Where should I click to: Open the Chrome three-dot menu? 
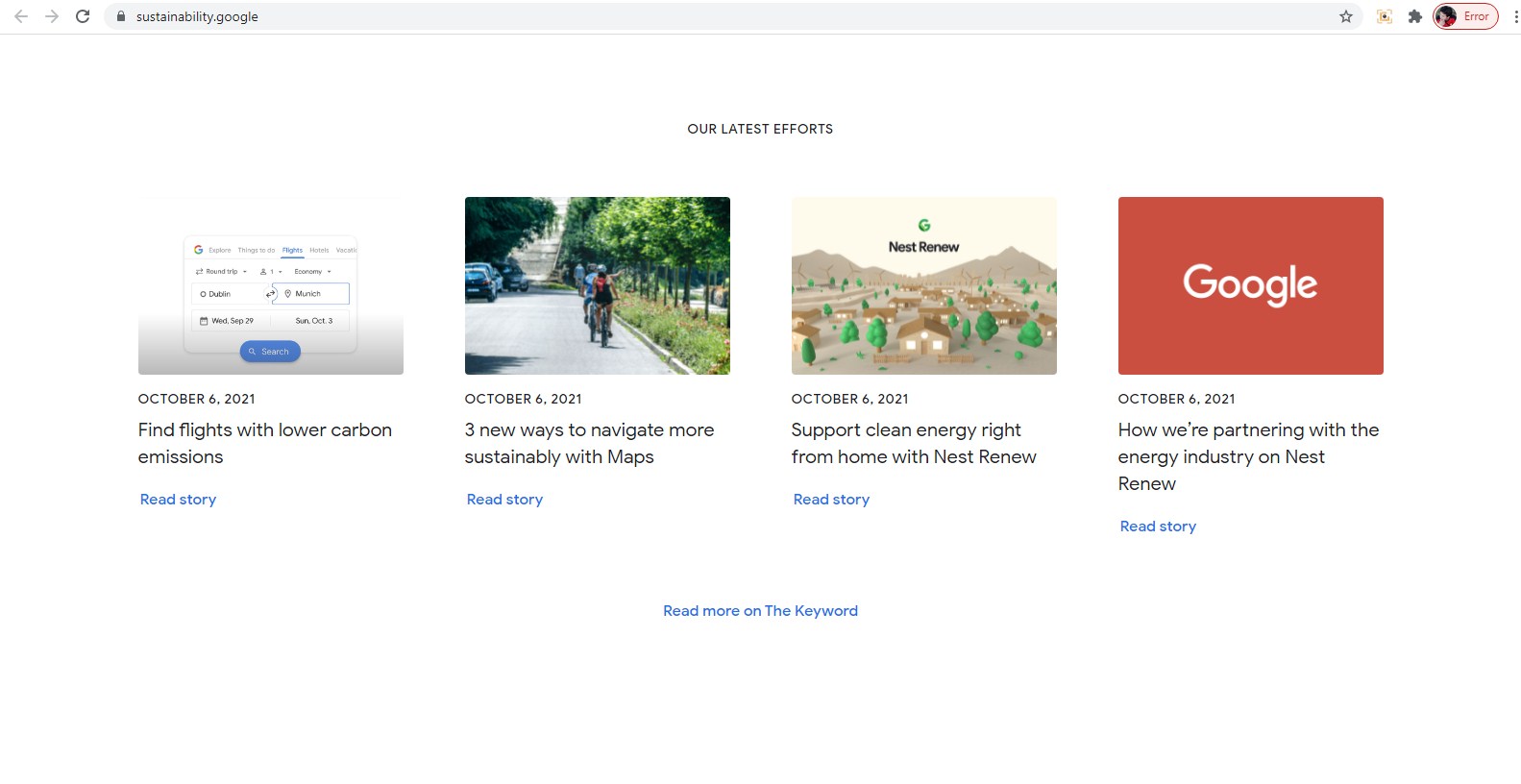click(x=1515, y=16)
